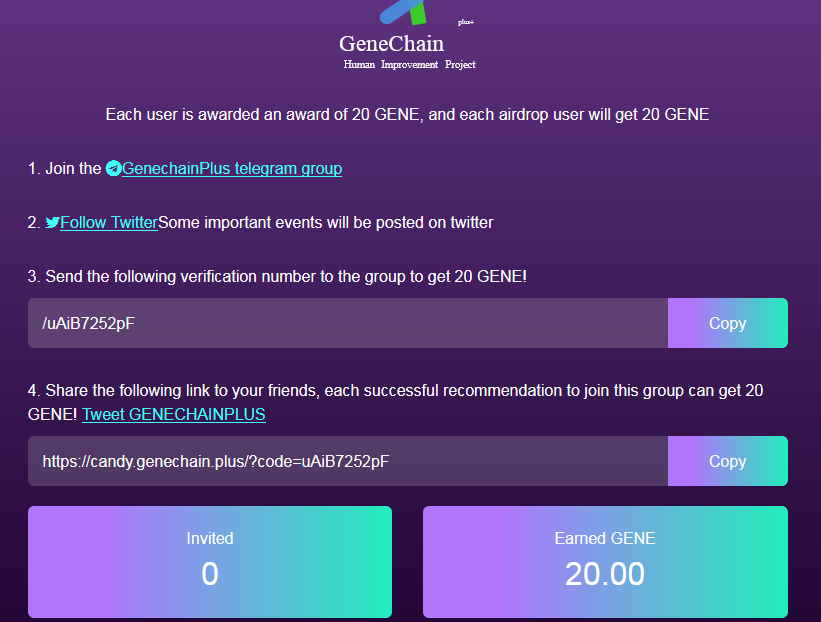Open the GenechainPlus telegram group link

click(x=232, y=169)
